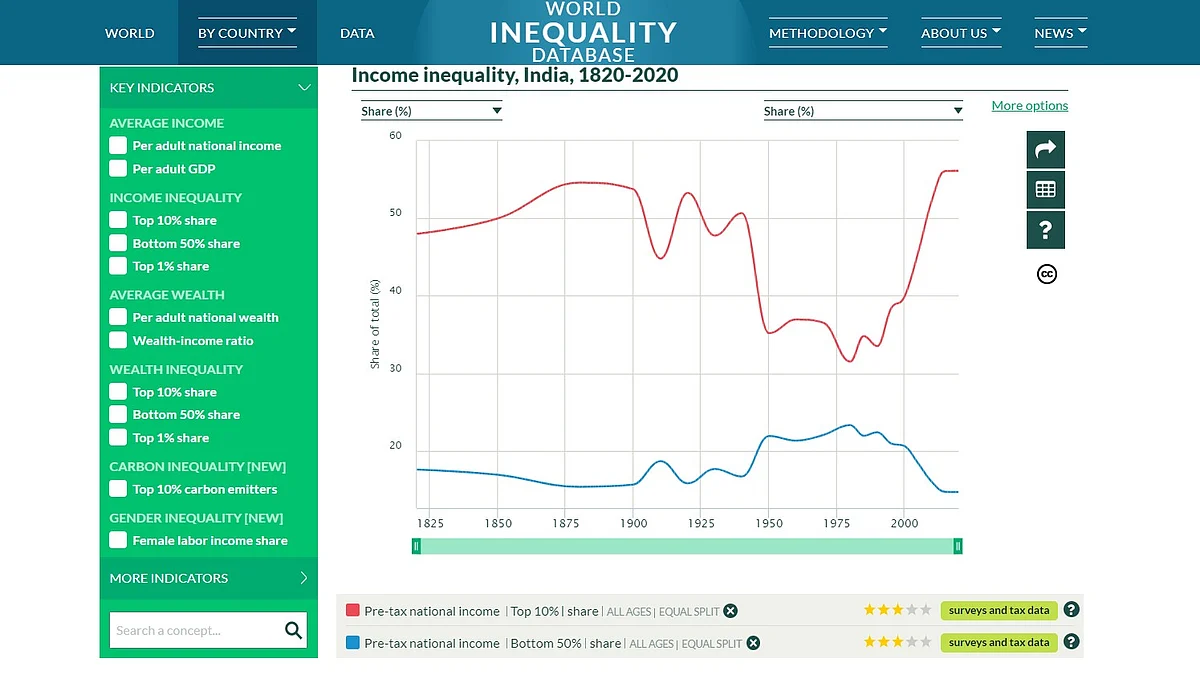Expand the More Indicators section
This screenshot has height=675, width=1200.
pos(304,578)
